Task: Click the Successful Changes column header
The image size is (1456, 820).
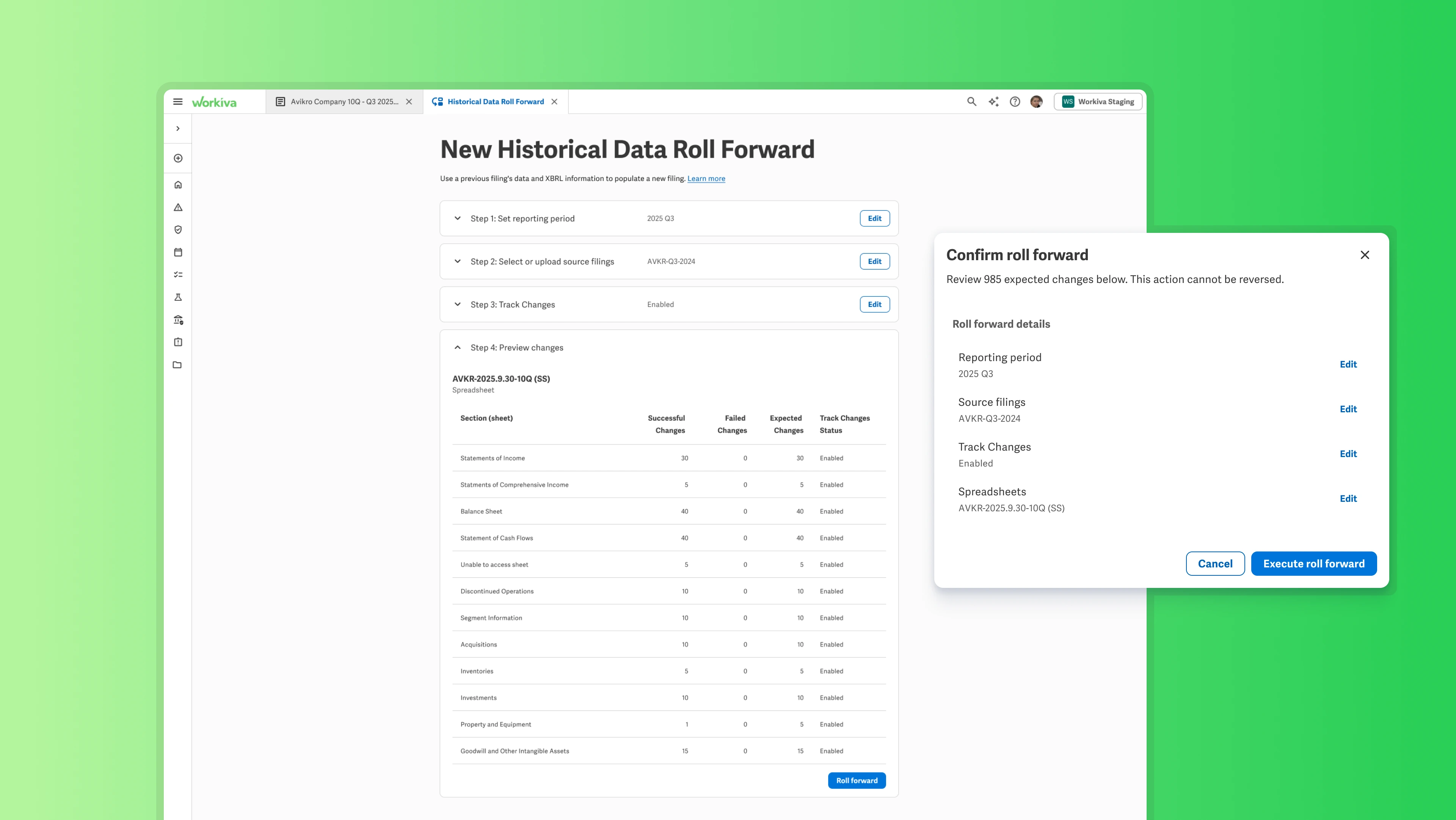Action: [667, 424]
